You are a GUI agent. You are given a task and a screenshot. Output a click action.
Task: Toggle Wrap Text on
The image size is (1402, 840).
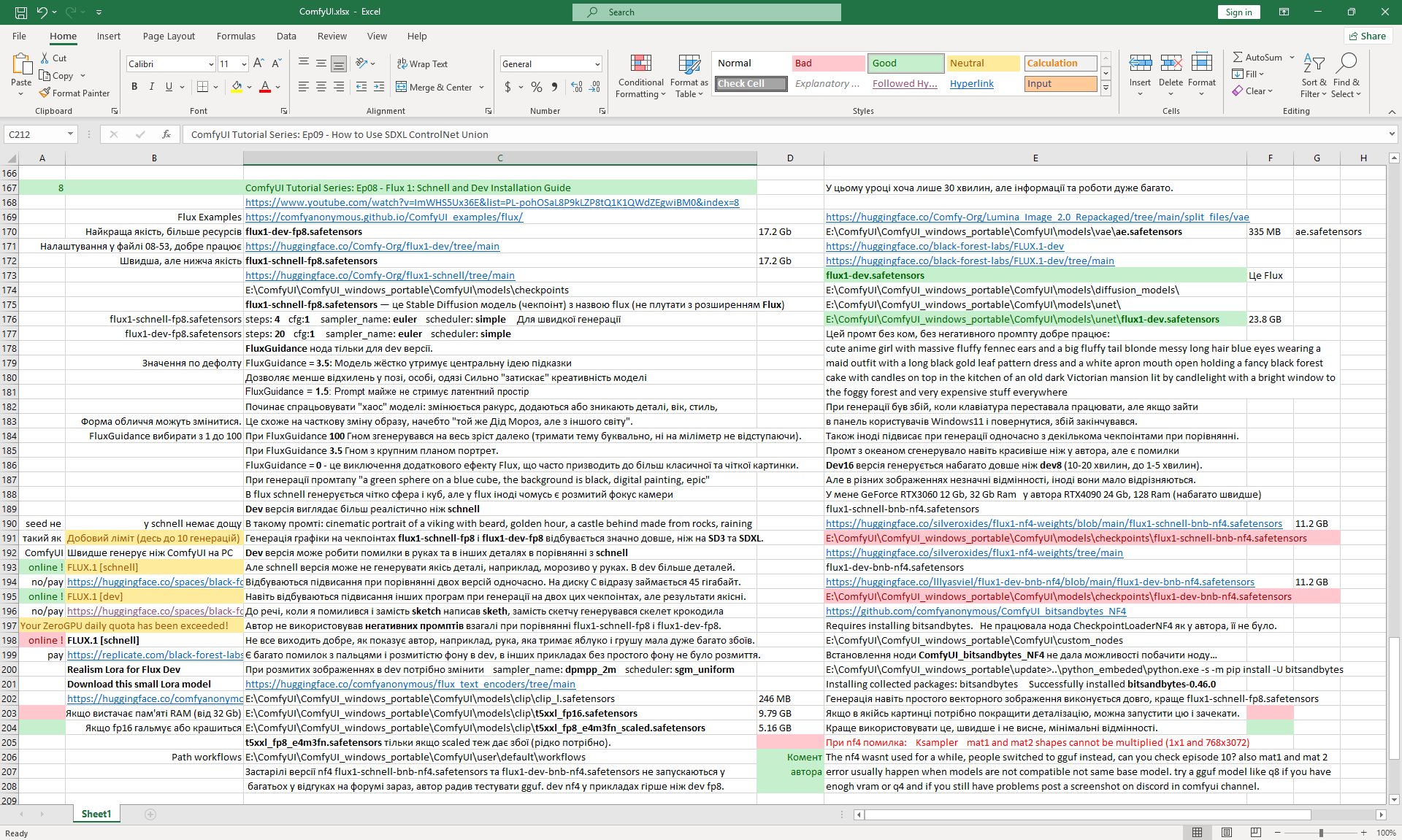pyautogui.click(x=422, y=63)
